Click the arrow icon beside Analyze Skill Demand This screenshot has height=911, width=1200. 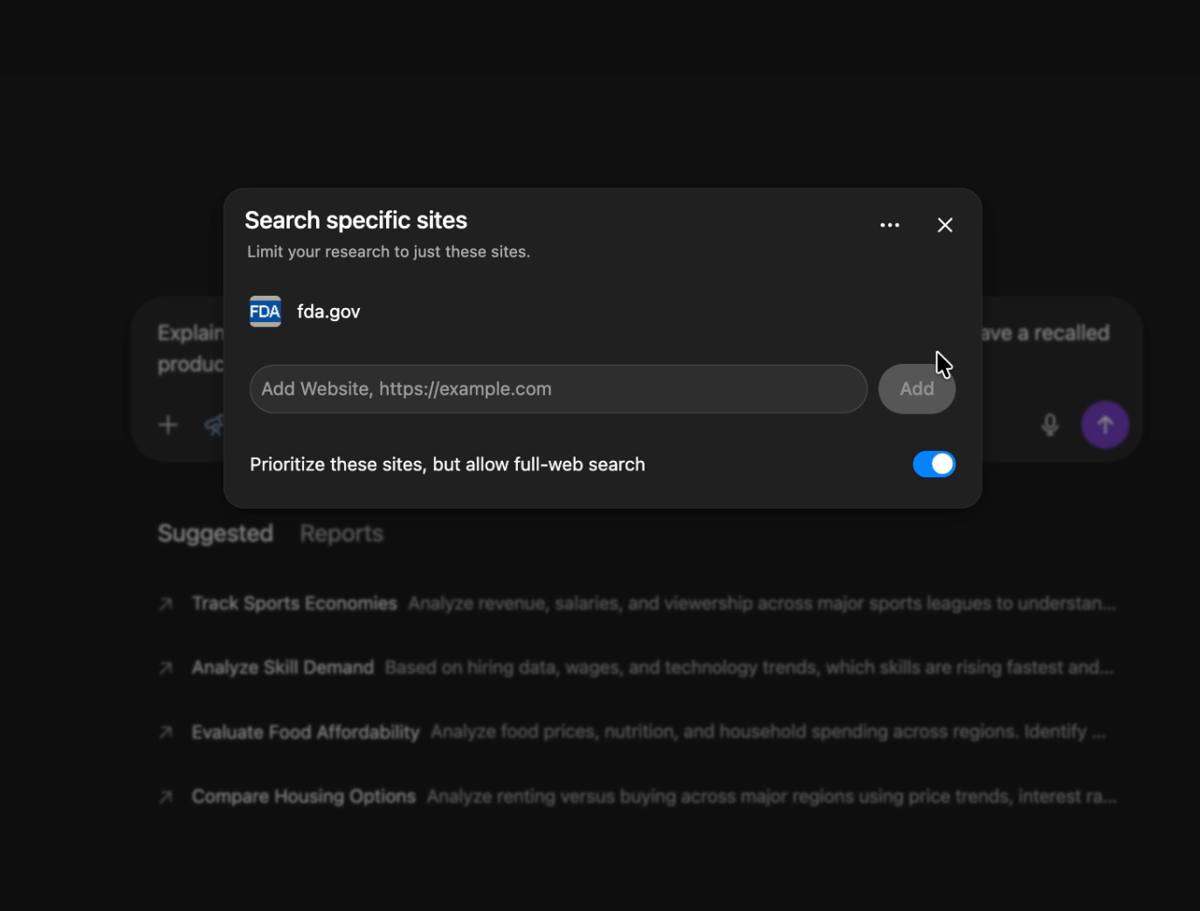(x=166, y=668)
